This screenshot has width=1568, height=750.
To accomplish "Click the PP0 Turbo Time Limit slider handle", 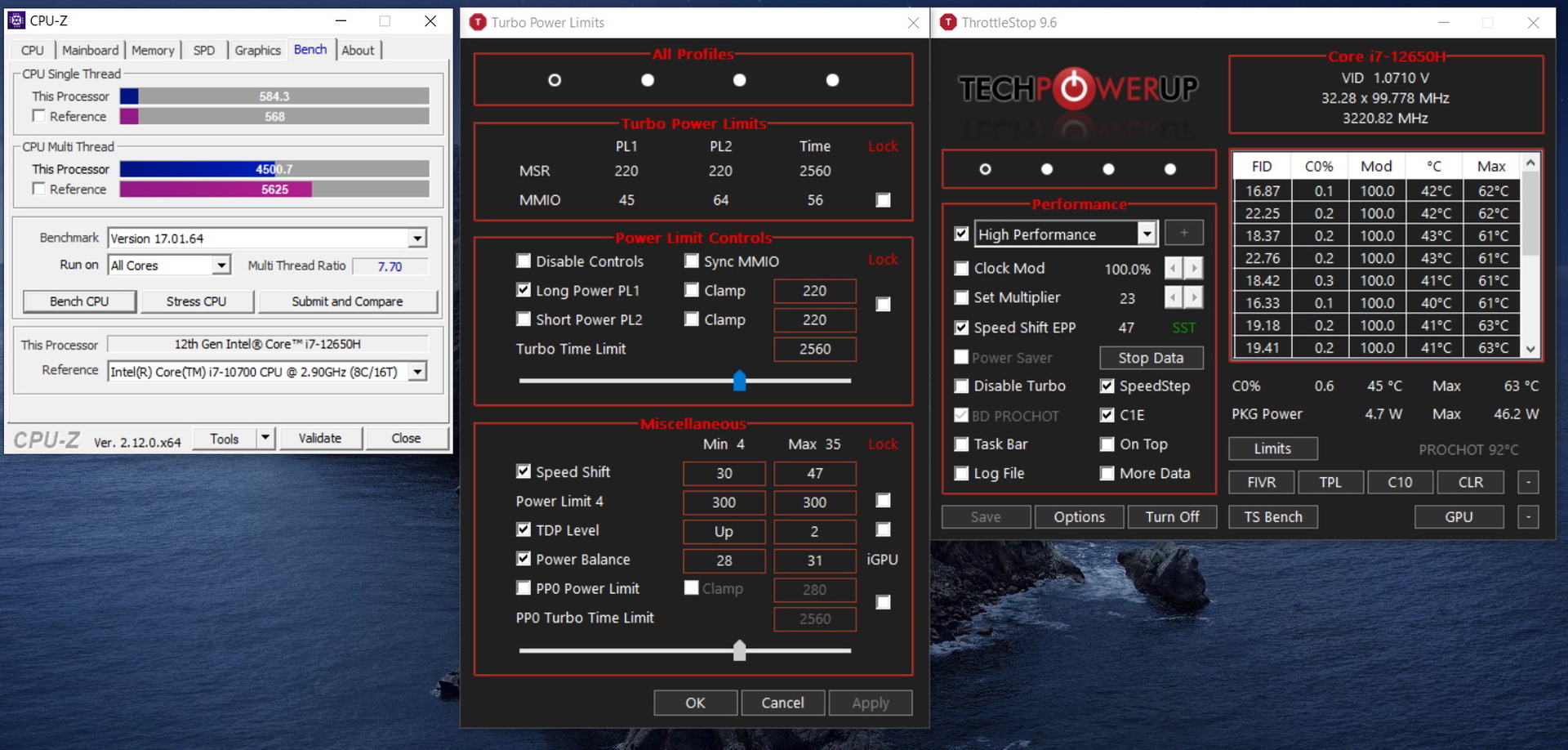I will tap(740, 650).
